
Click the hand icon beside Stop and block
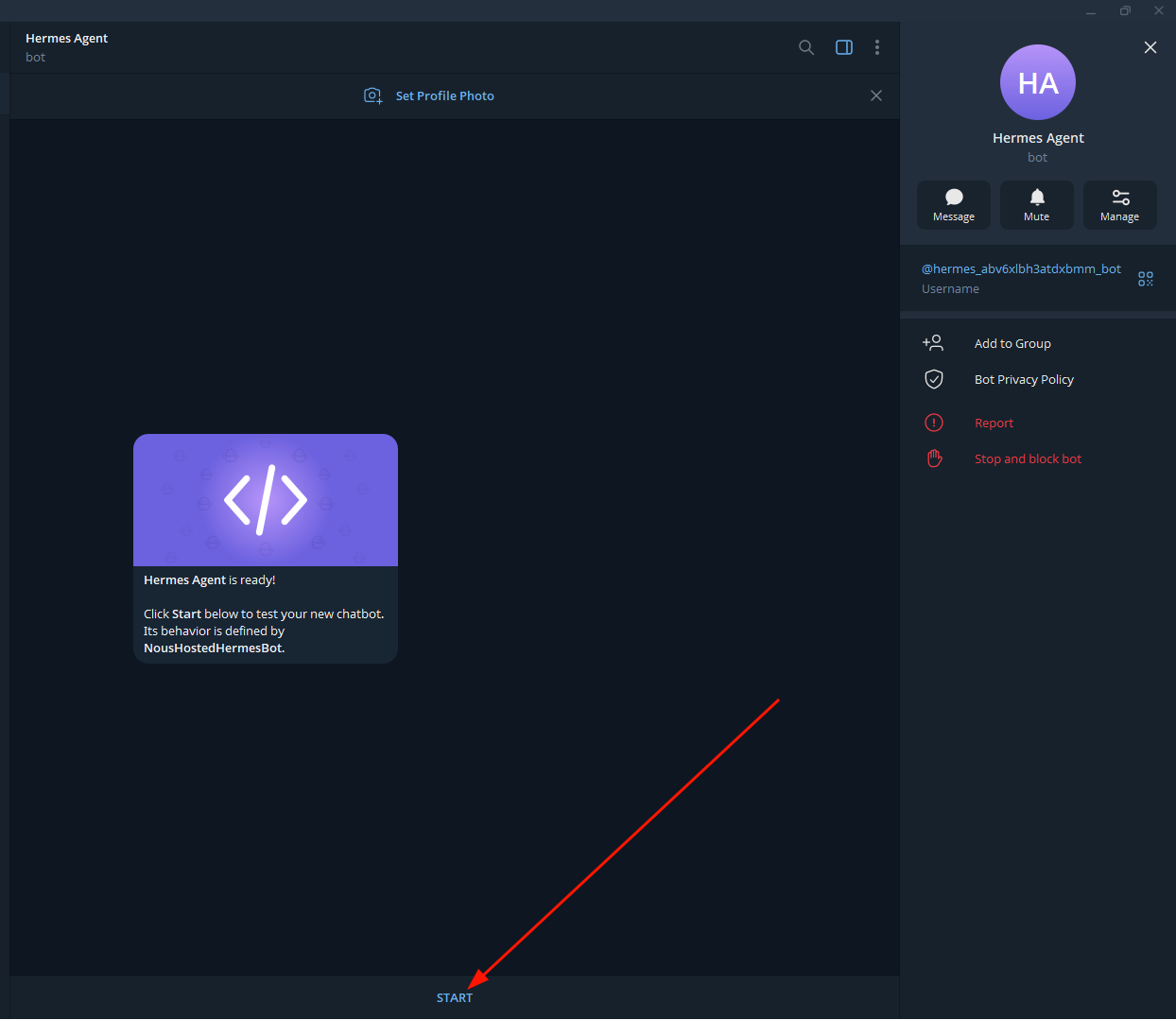tap(934, 458)
